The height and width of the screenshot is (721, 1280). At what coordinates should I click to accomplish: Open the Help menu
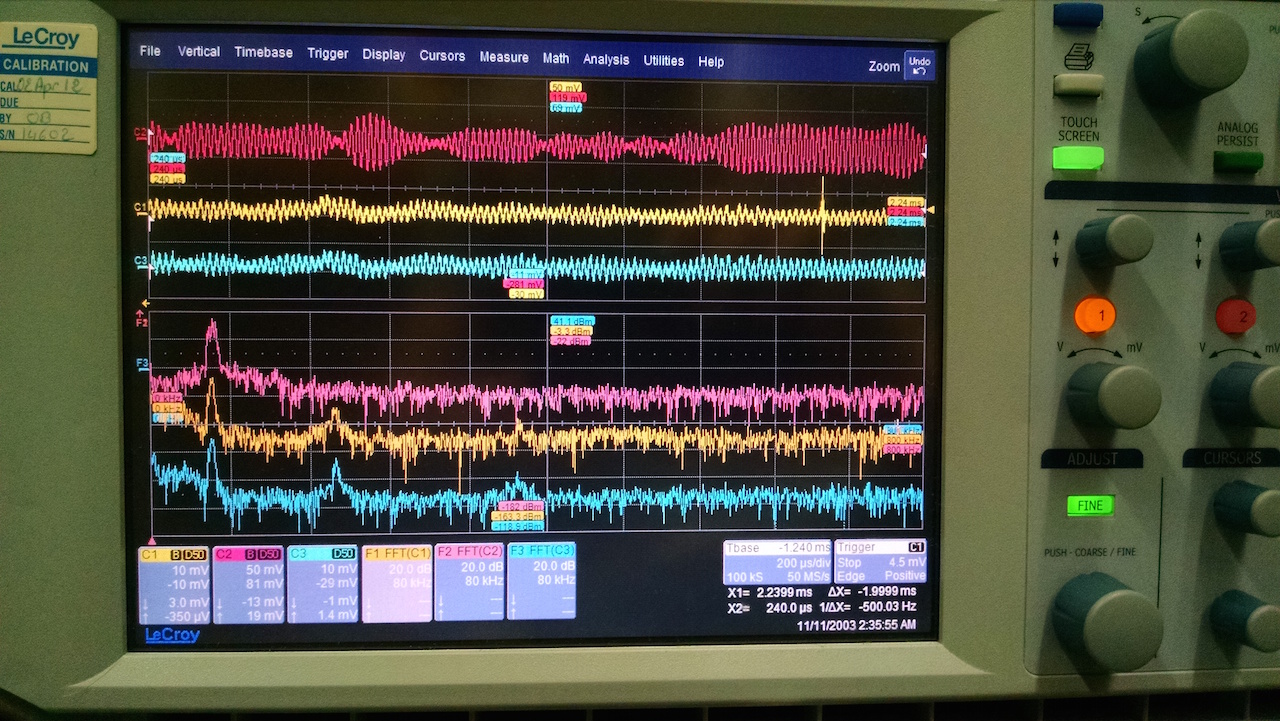711,61
